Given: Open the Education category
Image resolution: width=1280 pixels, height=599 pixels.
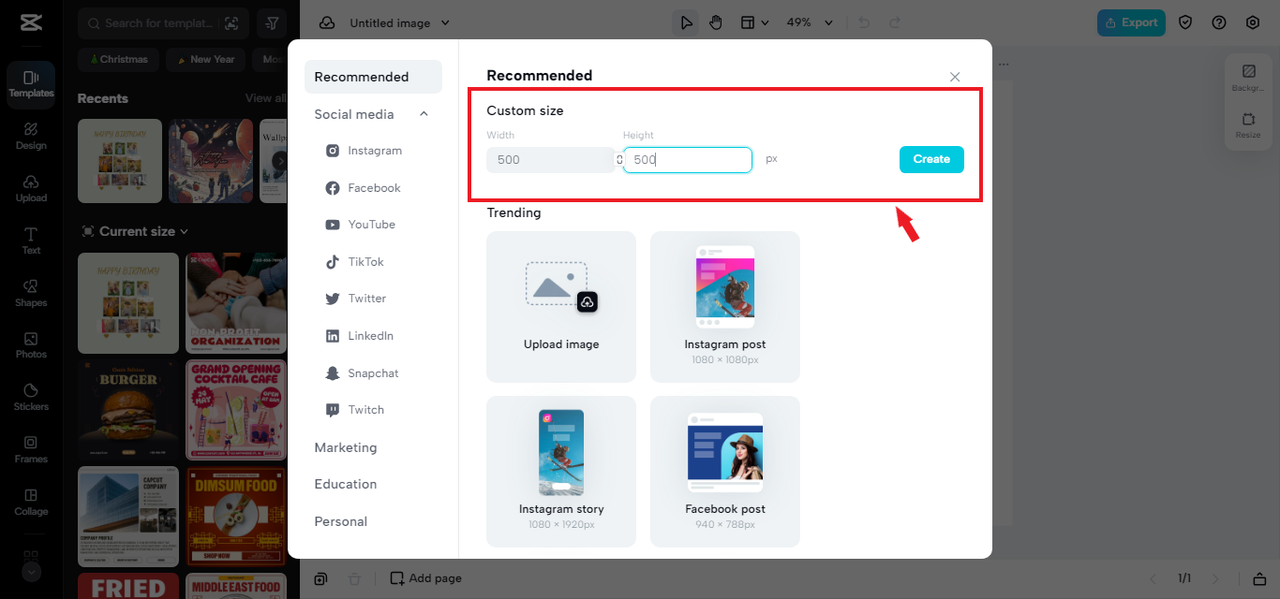Looking at the screenshot, I should (346, 484).
